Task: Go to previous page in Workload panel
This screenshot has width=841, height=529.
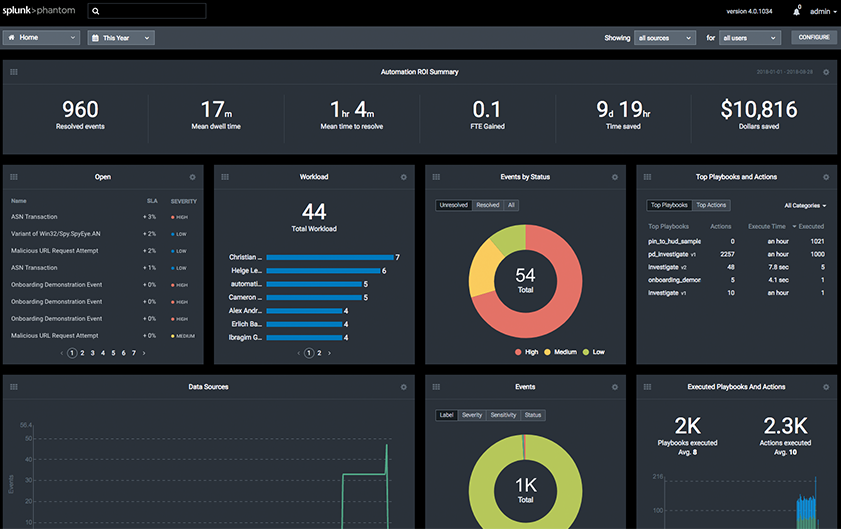Action: (299, 353)
